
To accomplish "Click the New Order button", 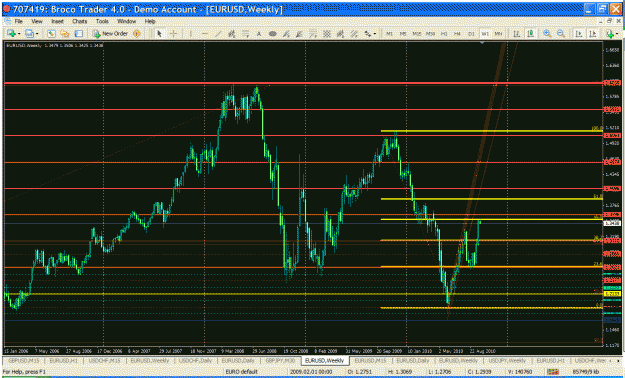I will coord(110,34).
